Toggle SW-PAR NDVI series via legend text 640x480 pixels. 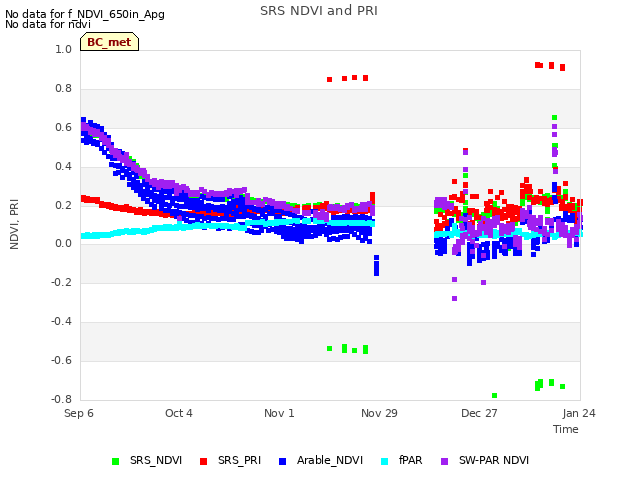tap(494, 460)
